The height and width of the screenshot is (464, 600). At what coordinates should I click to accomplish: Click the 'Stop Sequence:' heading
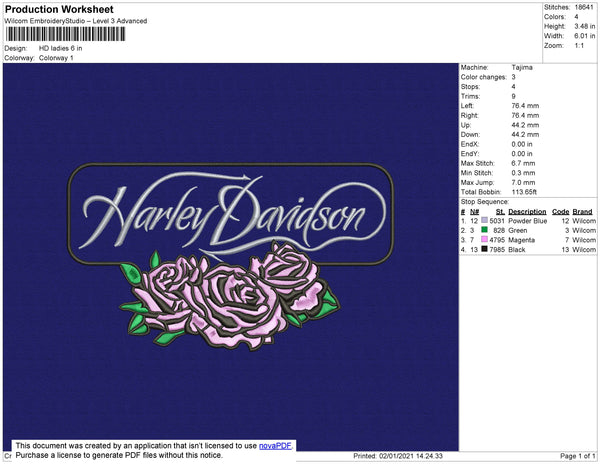[x=485, y=202]
